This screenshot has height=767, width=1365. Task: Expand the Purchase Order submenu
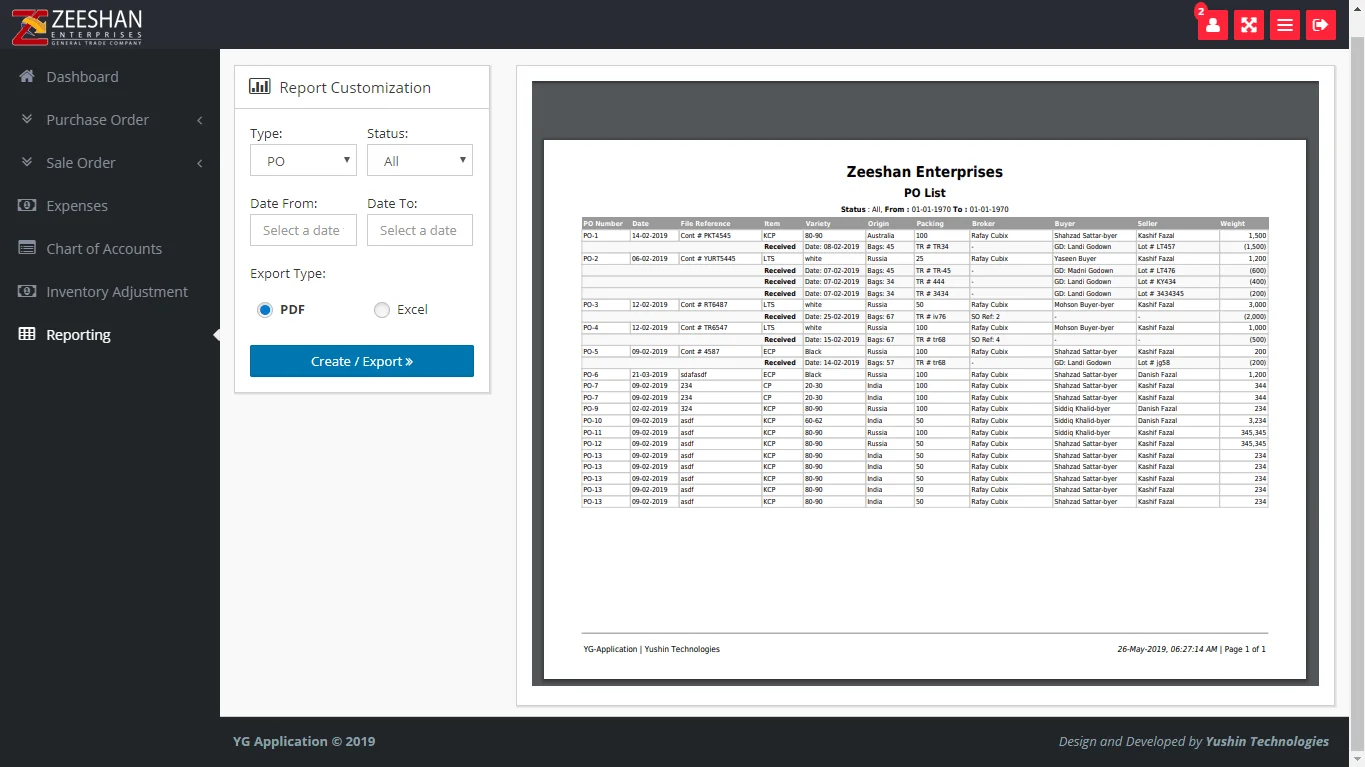click(97, 120)
